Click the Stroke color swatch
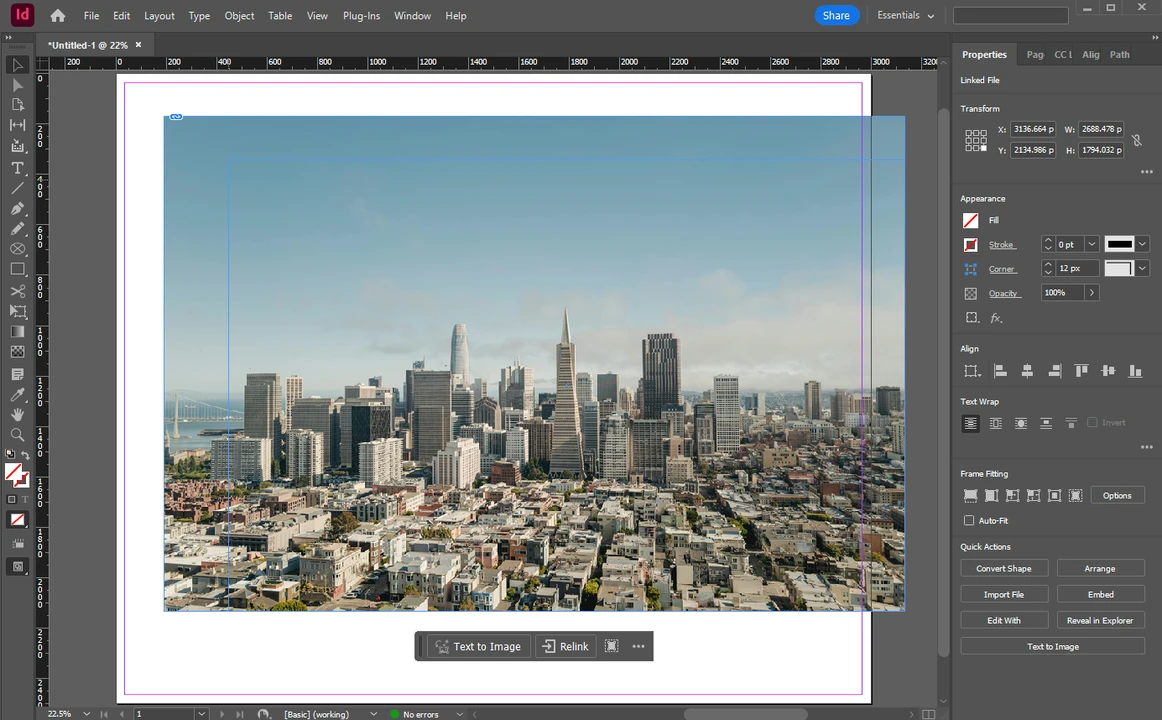The height and width of the screenshot is (720, 1162). pos(970,244)
